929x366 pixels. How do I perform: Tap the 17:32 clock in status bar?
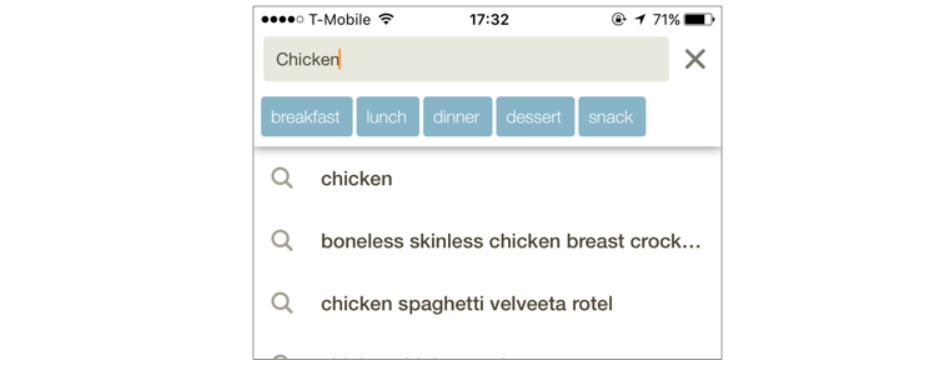pos(489,20)
